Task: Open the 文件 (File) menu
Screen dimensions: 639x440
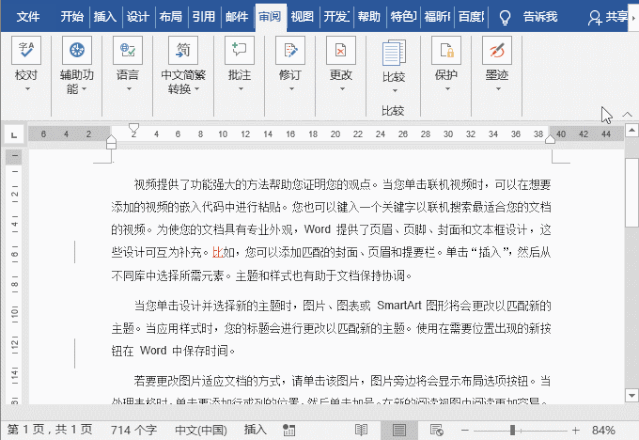Action: coord(28,16)
